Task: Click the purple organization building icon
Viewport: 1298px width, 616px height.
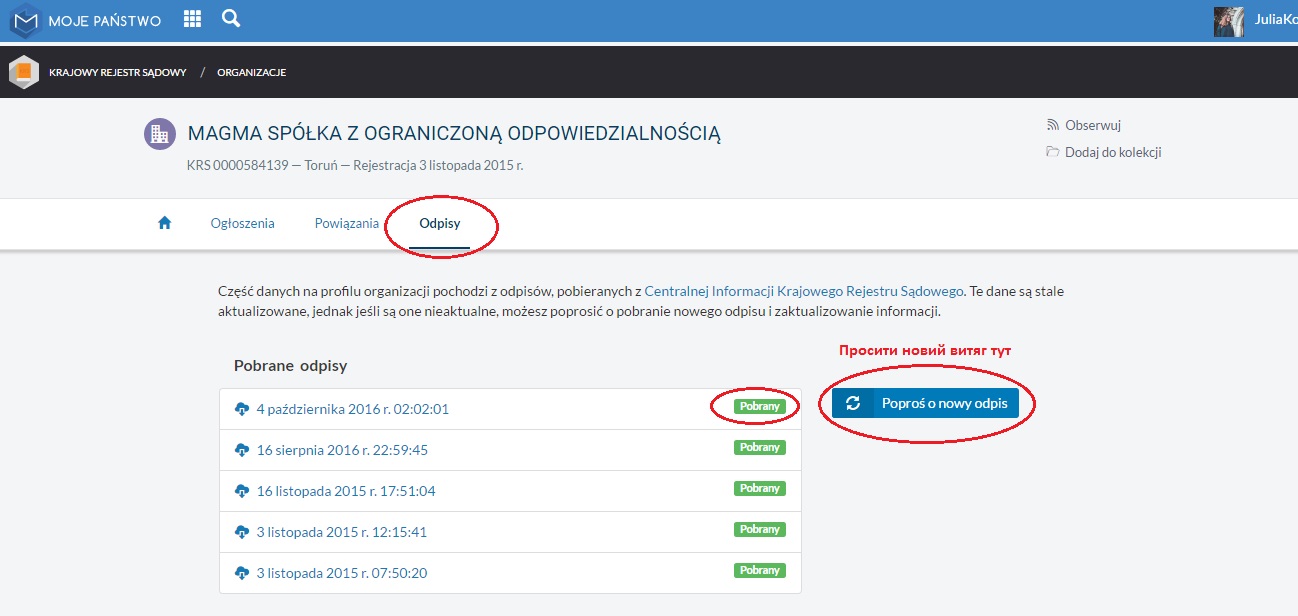Action: pos(160,135)
